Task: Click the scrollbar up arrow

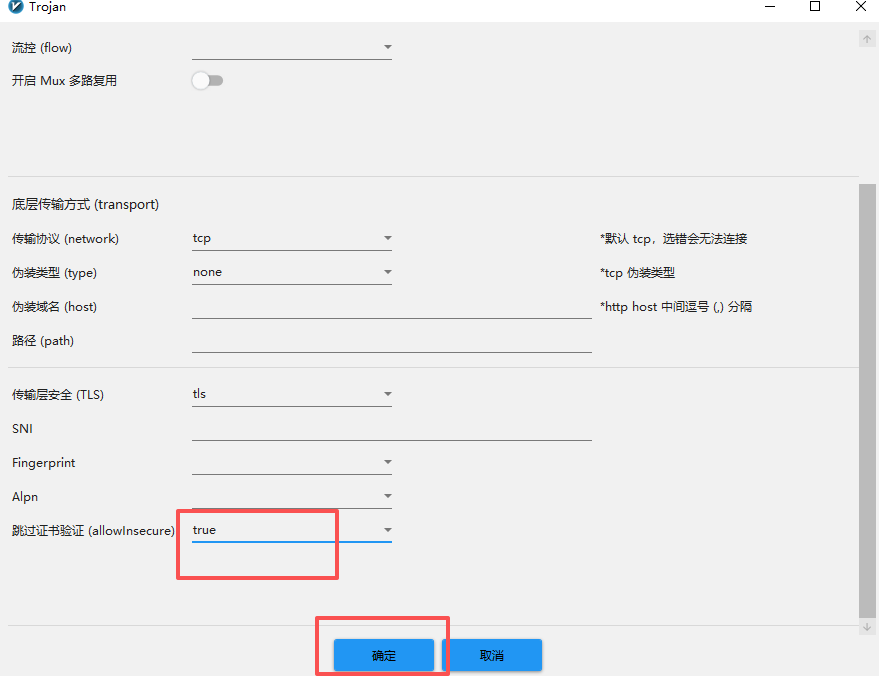Action: pos(867,39)
